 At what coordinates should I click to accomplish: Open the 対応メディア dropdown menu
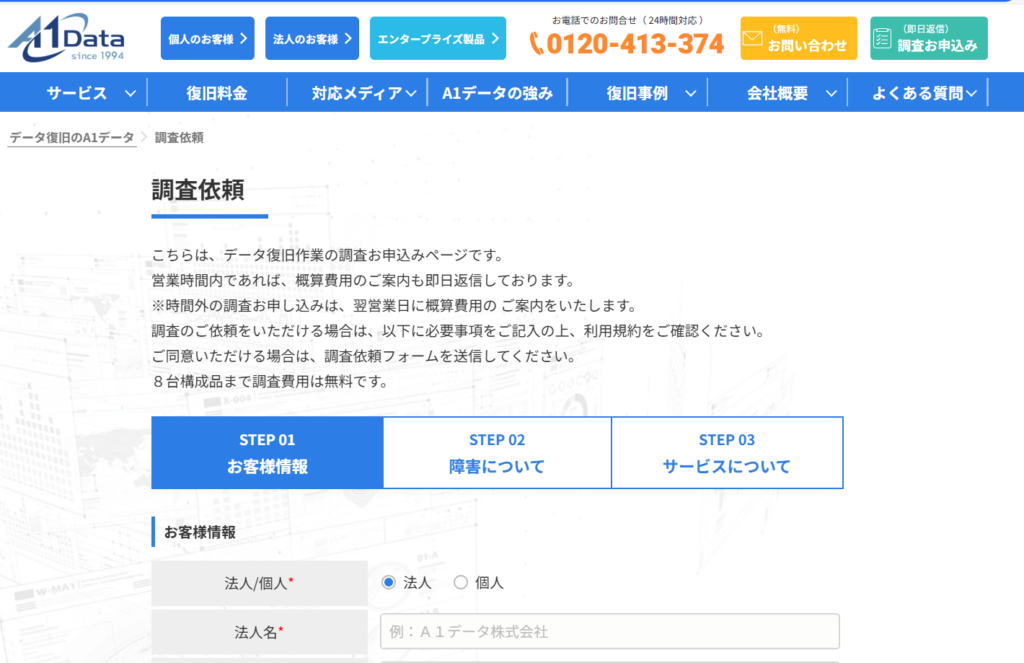pyautogui.click(x=413, y=91)
